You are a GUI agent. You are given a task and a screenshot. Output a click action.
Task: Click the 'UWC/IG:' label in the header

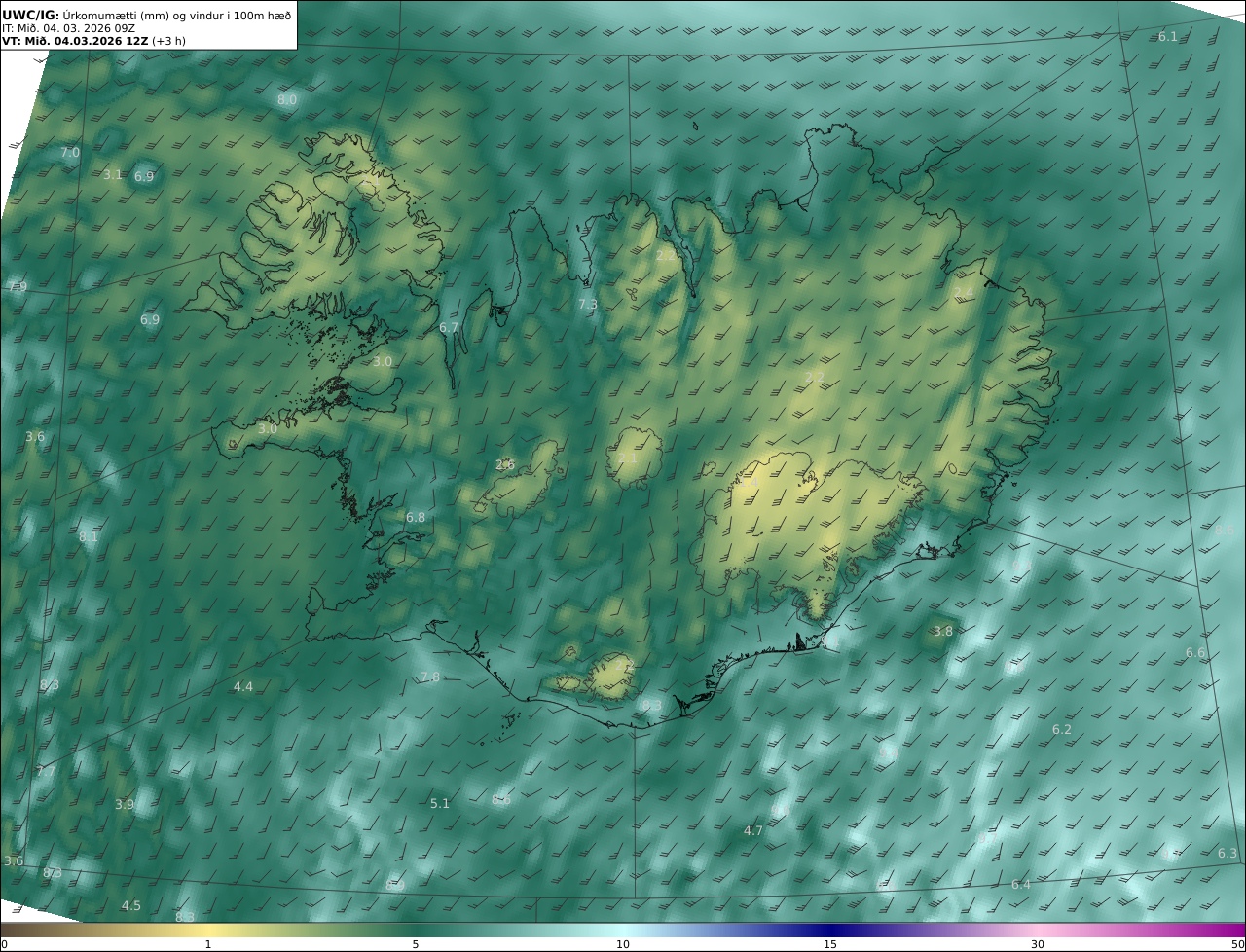click(31, 15)
